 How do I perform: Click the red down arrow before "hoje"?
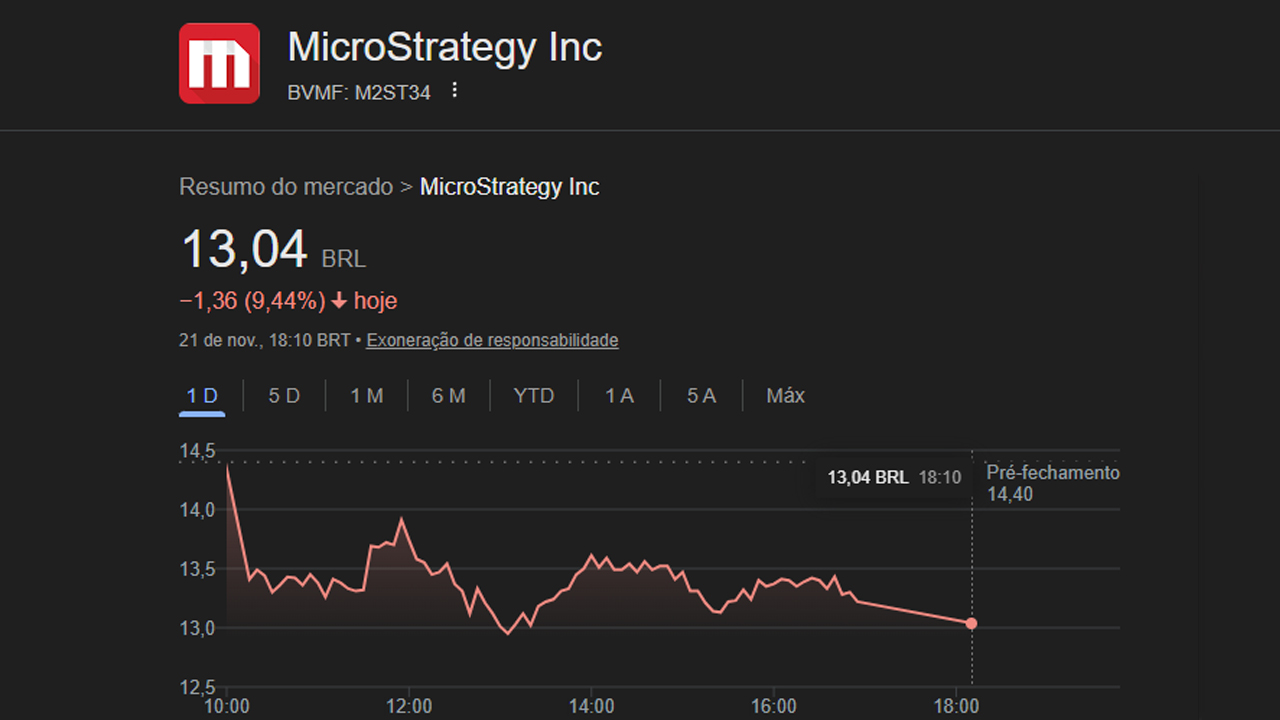coord(340,301)
